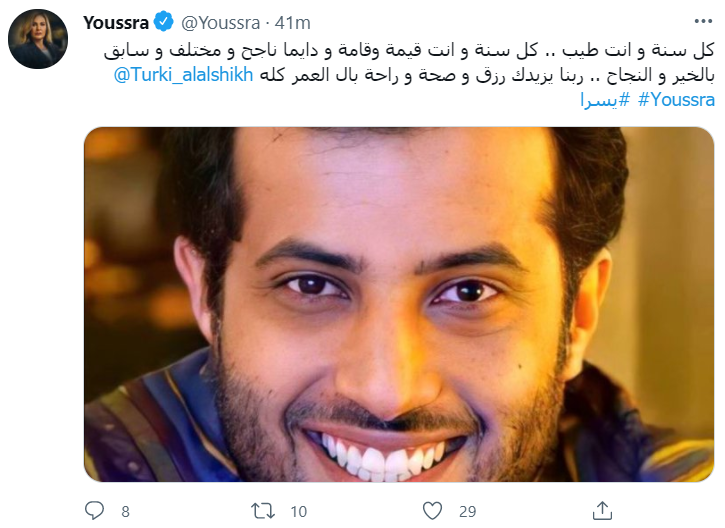The width and height of the screenshot is (725, 528).
Task: Open the display name Youssra in bold
Action: coord(116,23)
